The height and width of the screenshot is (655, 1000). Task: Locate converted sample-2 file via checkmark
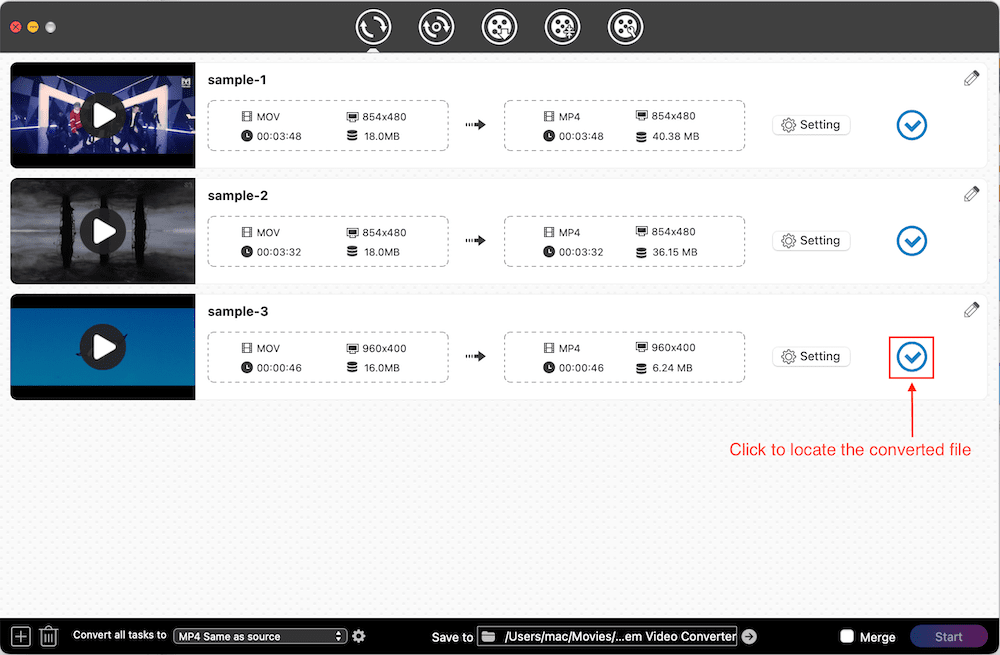coord(912,241)
